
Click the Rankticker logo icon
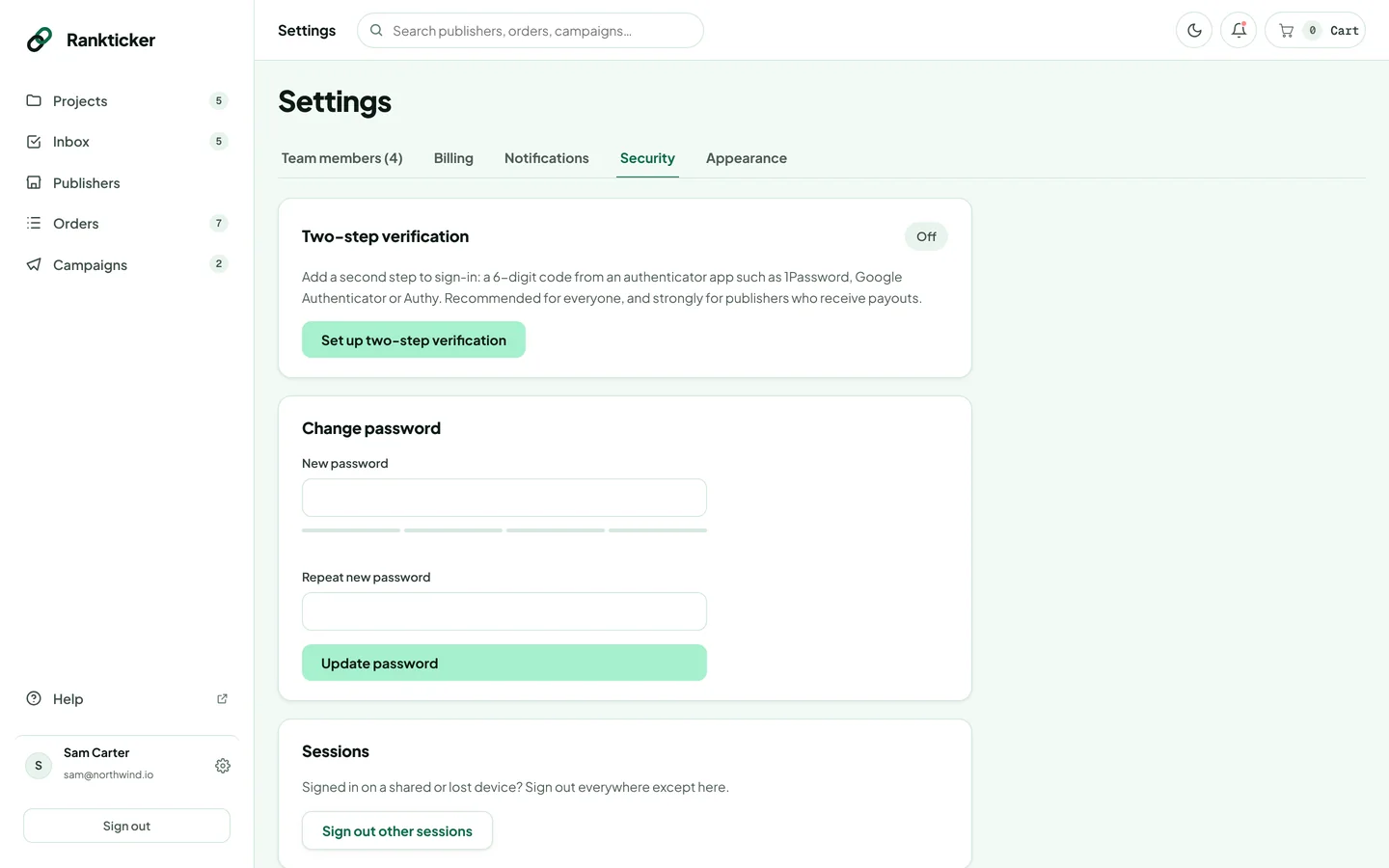click(x=40, y=40)
